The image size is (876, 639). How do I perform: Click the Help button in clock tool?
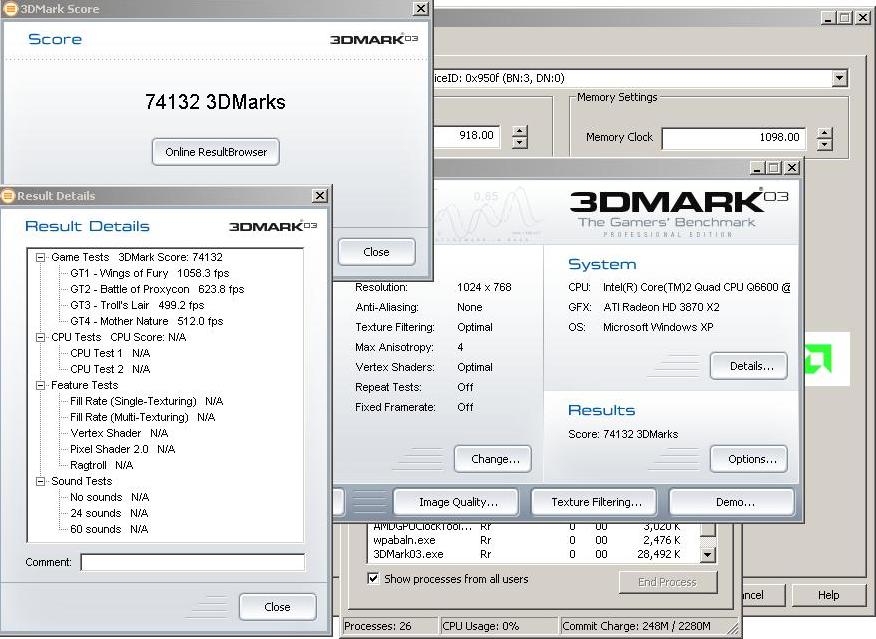829,595
